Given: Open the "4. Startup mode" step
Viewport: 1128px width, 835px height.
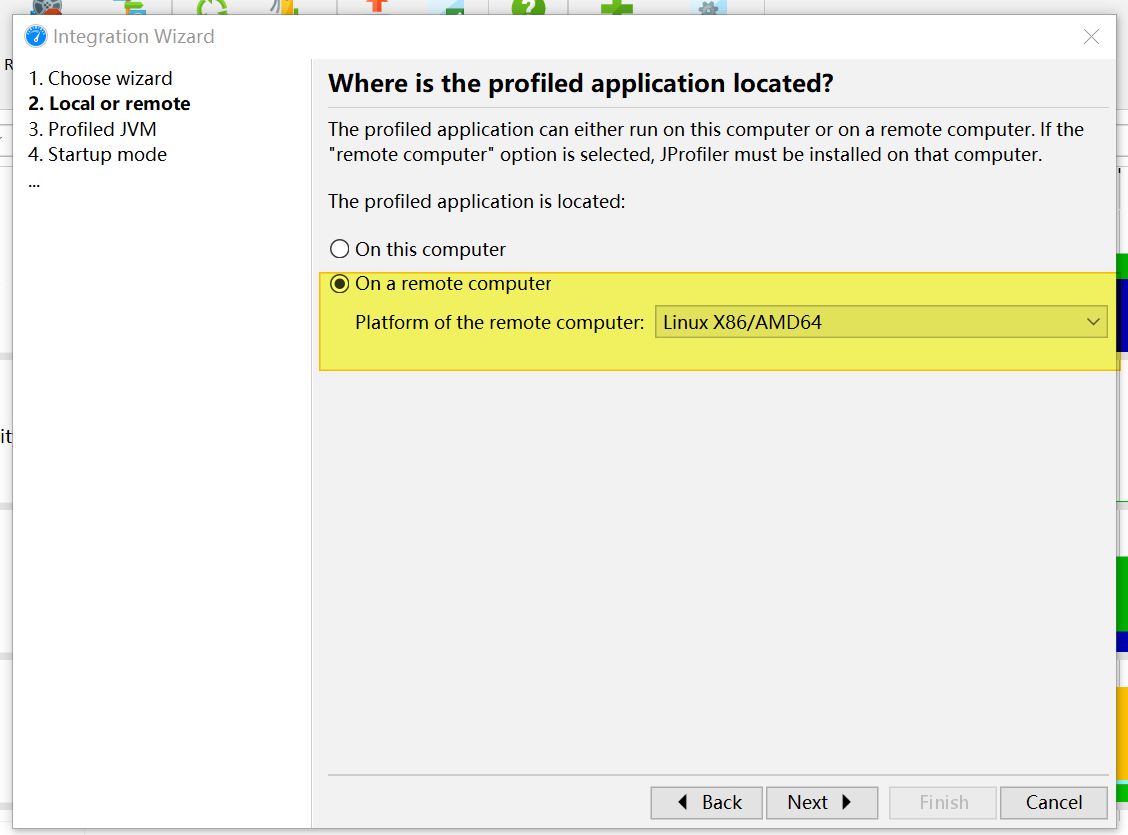Looking at the screenshot, I should click(x=97, y=155).
